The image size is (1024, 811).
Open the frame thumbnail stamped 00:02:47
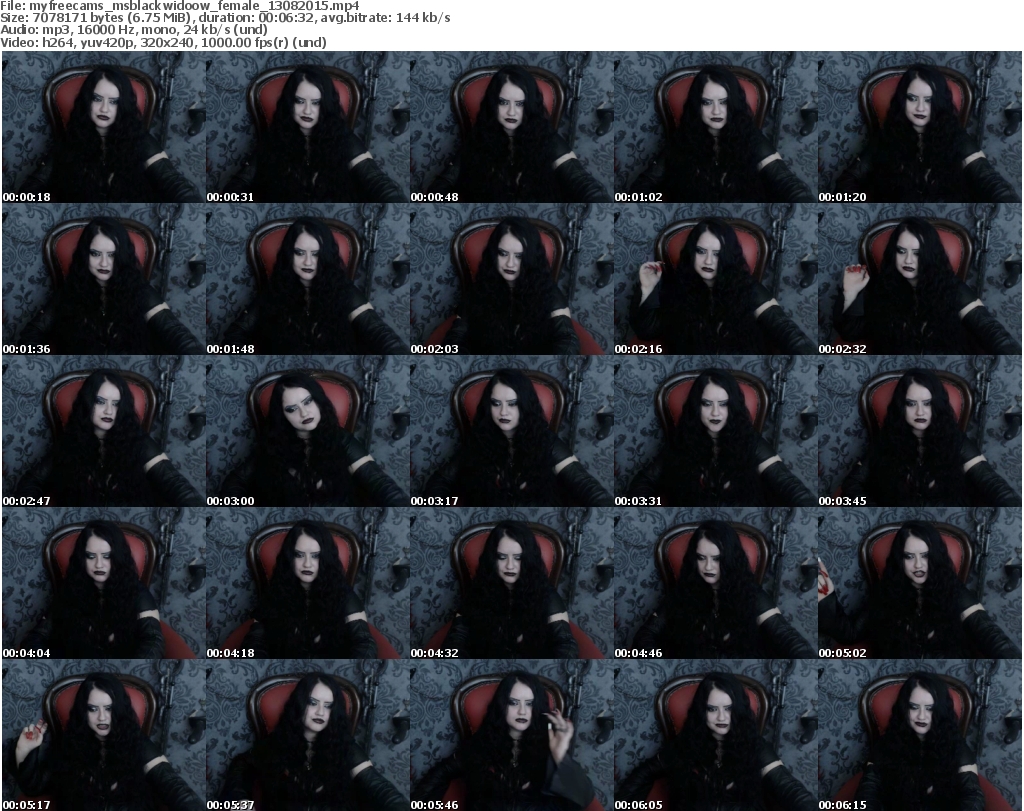pos(104,431)
